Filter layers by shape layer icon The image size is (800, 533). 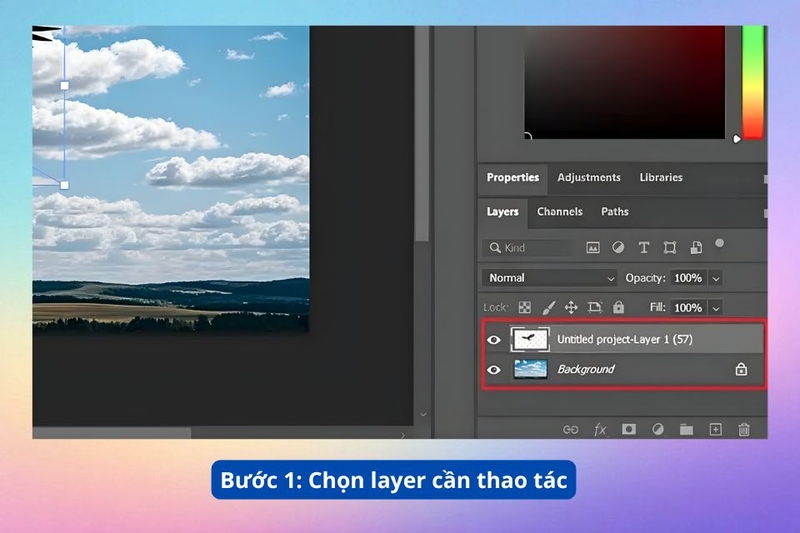[x=669, y=248]
